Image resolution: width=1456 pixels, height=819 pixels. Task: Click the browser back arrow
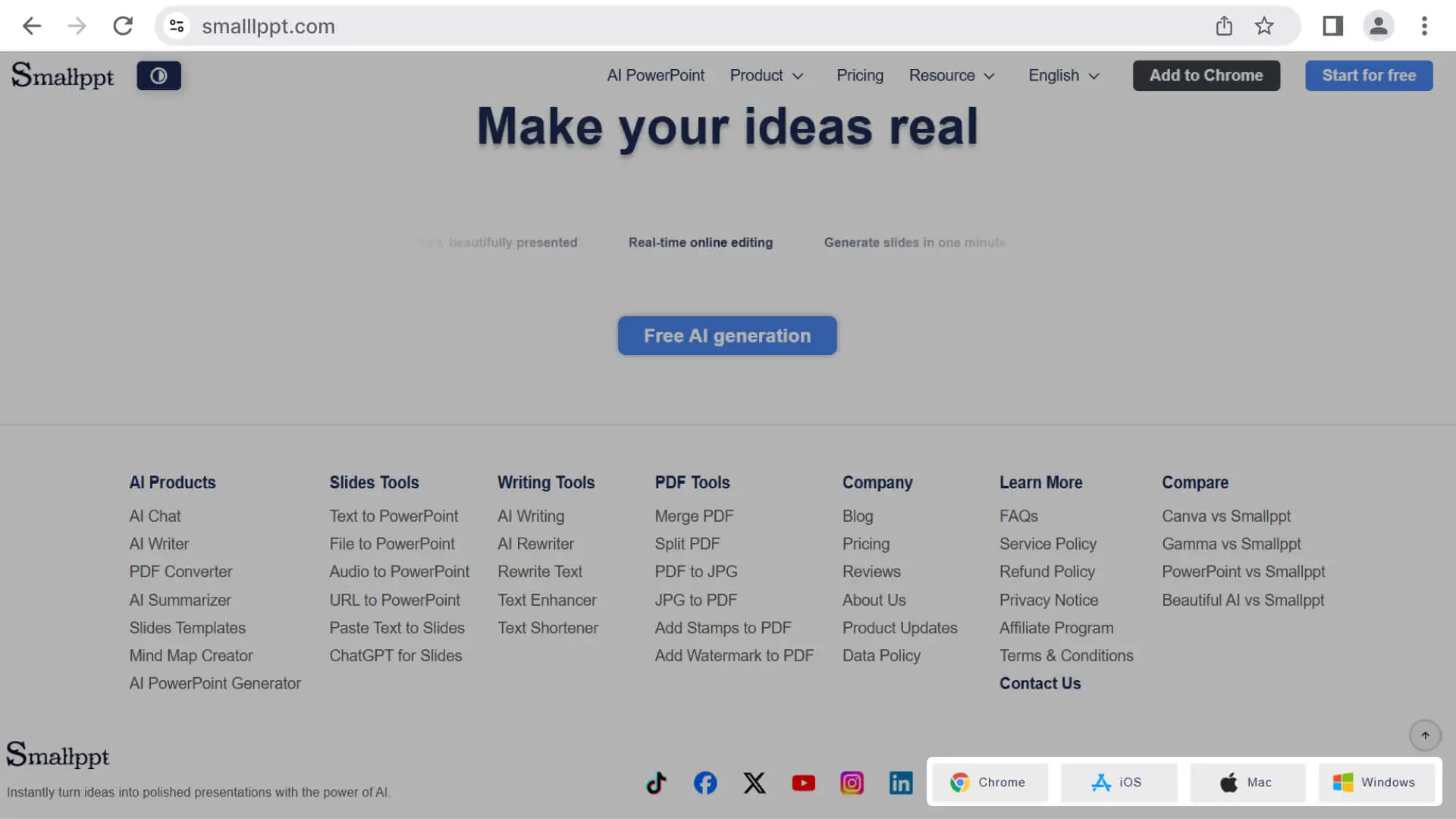[32, 26]
